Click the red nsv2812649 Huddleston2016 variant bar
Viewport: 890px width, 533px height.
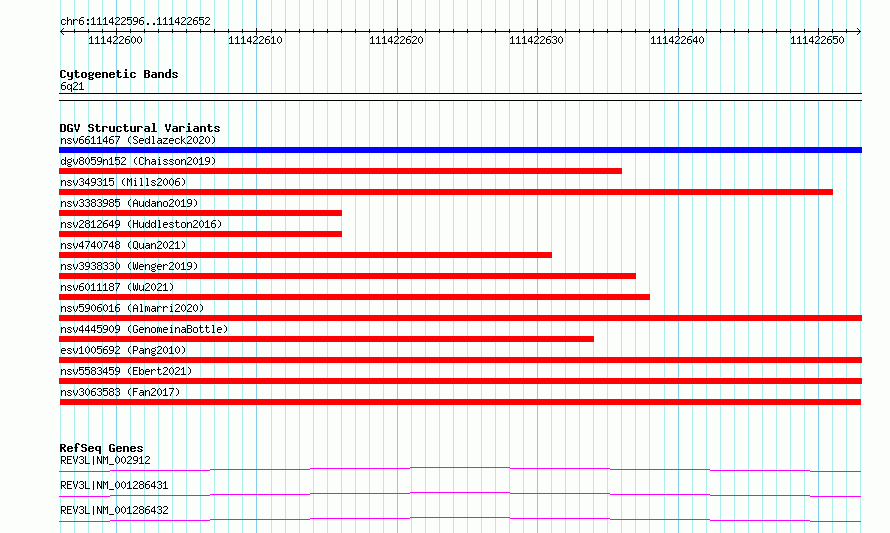[x=200, y=234]
